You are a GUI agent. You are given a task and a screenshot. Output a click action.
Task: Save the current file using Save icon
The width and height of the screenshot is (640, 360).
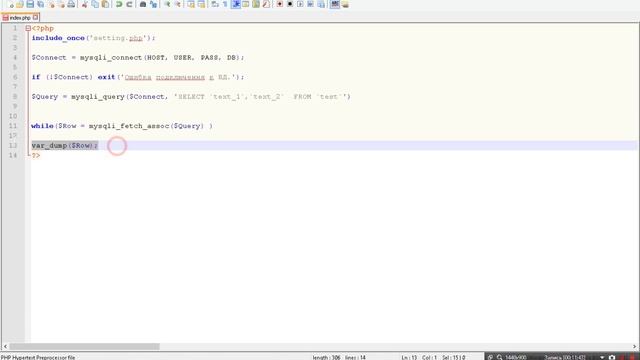[x=30, y=4]
